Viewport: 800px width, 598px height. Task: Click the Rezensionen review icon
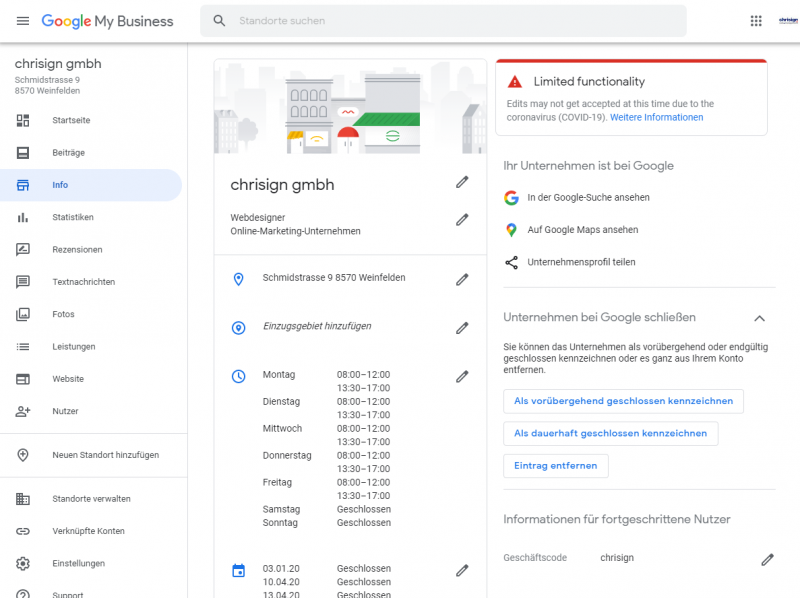pos(23,250)
